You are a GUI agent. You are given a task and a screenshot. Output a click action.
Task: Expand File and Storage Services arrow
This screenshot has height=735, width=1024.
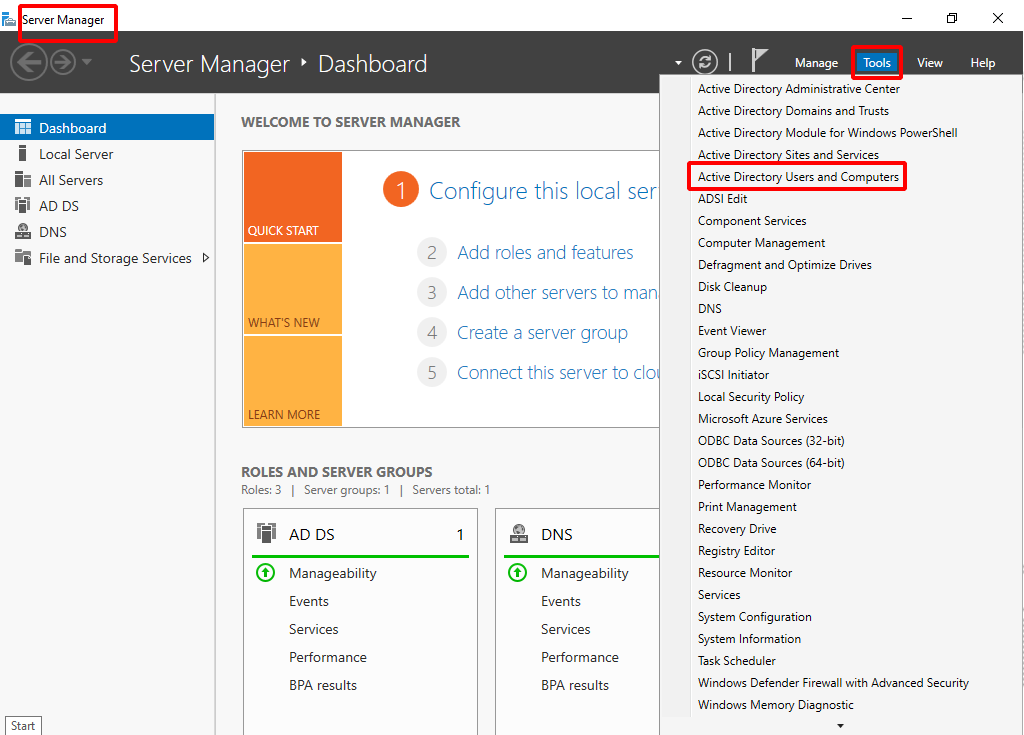coord(206,258)
